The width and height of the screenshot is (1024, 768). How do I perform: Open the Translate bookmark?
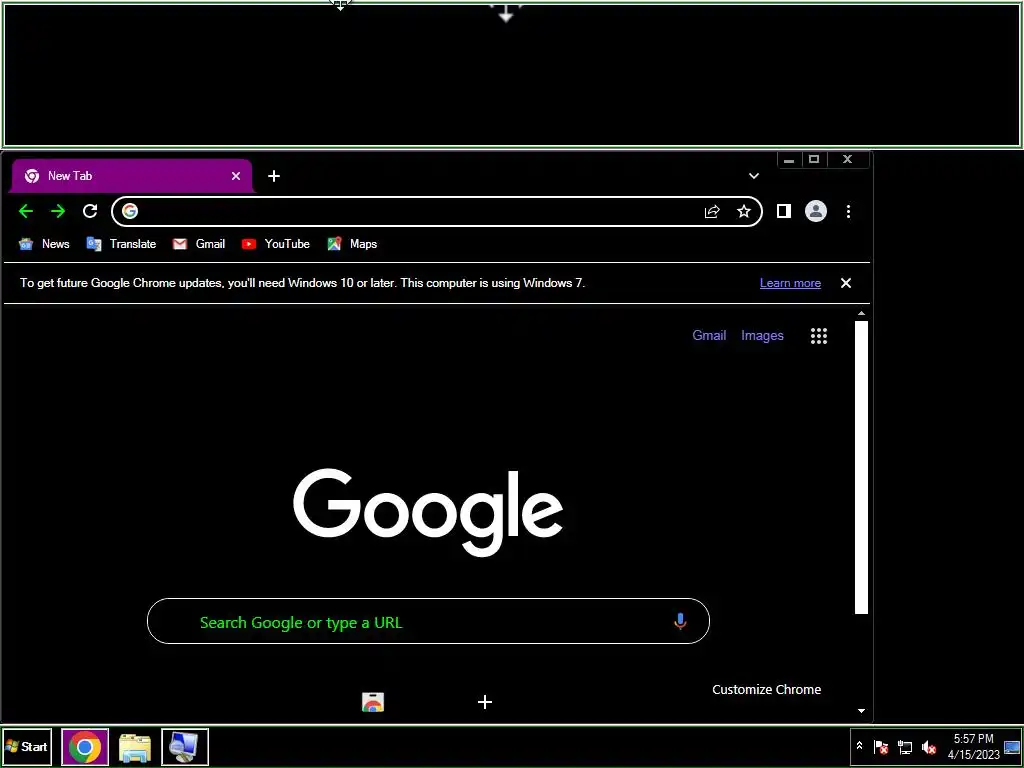click(x=121, y=244)
